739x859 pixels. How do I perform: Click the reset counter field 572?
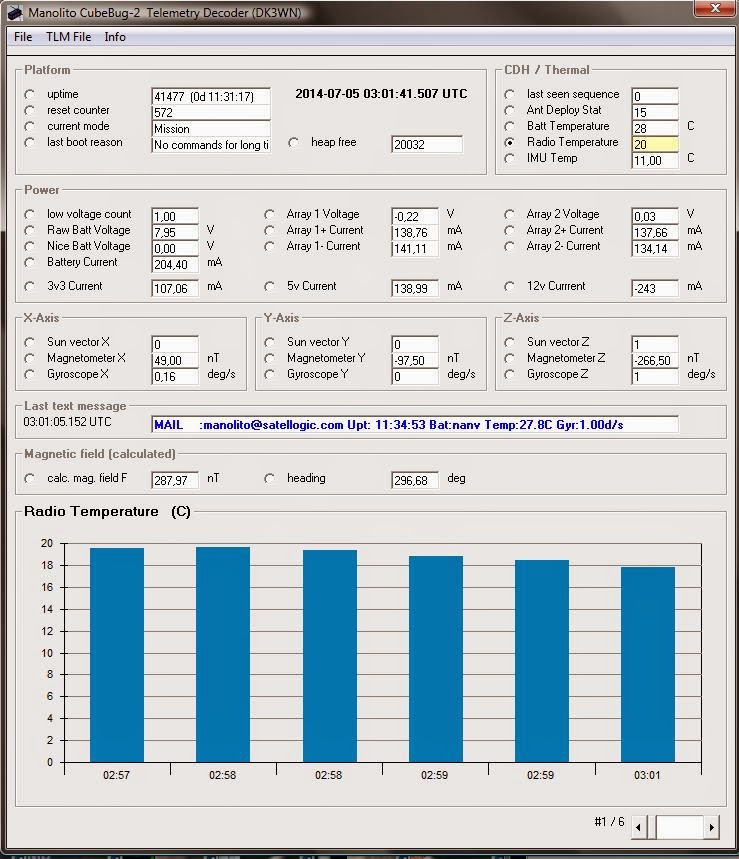coord(211,112)
